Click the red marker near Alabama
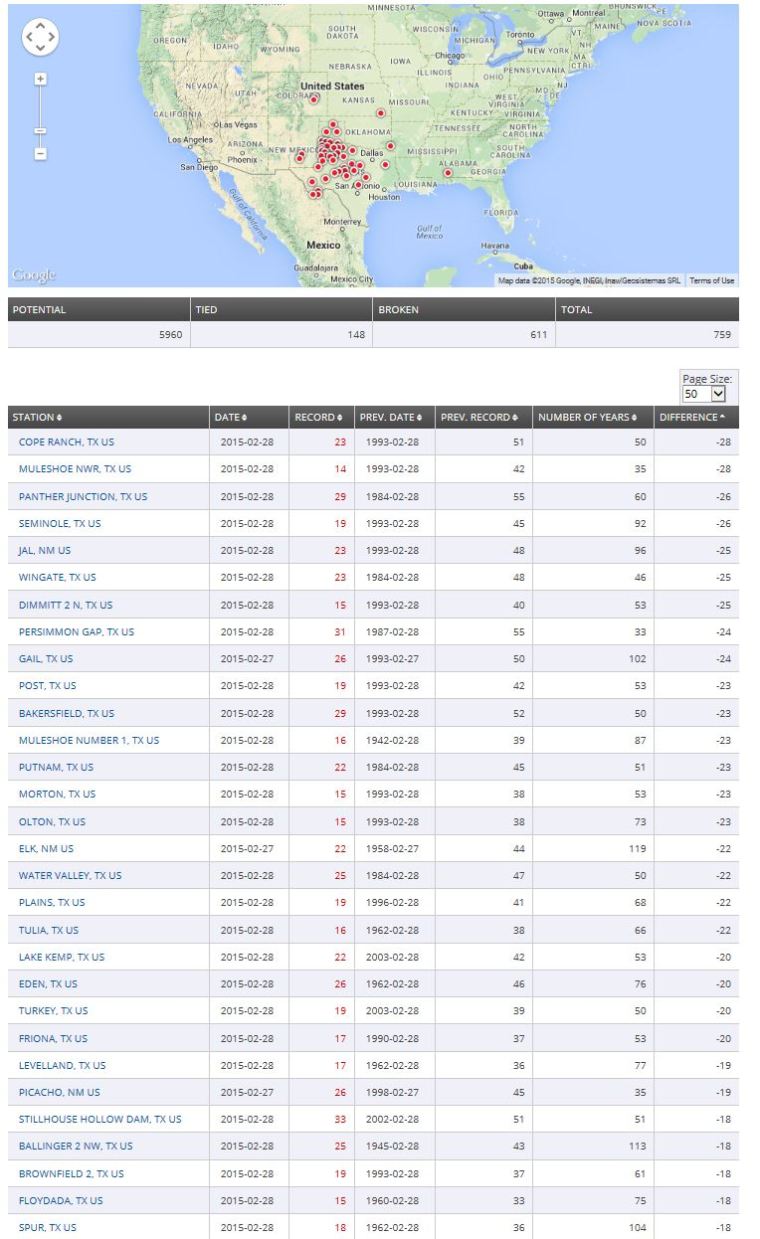 (x=447, y=172)
